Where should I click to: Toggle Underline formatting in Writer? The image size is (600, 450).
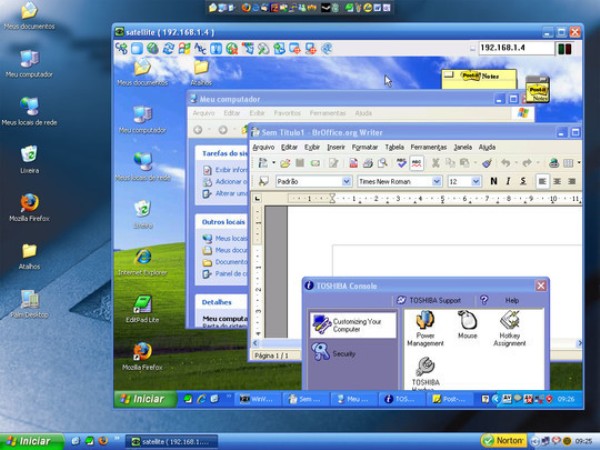point(522,181)
